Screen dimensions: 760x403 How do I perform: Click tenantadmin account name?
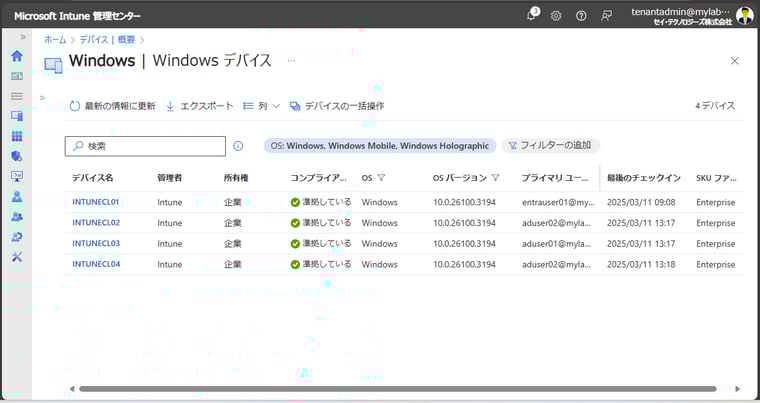(x=680, y=12)
